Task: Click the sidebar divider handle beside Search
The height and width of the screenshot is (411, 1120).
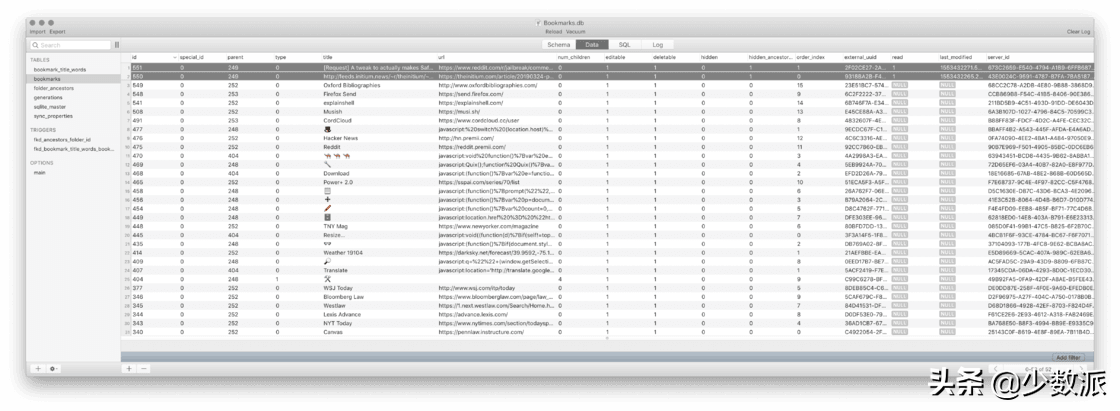Action: tap(116, 45)
